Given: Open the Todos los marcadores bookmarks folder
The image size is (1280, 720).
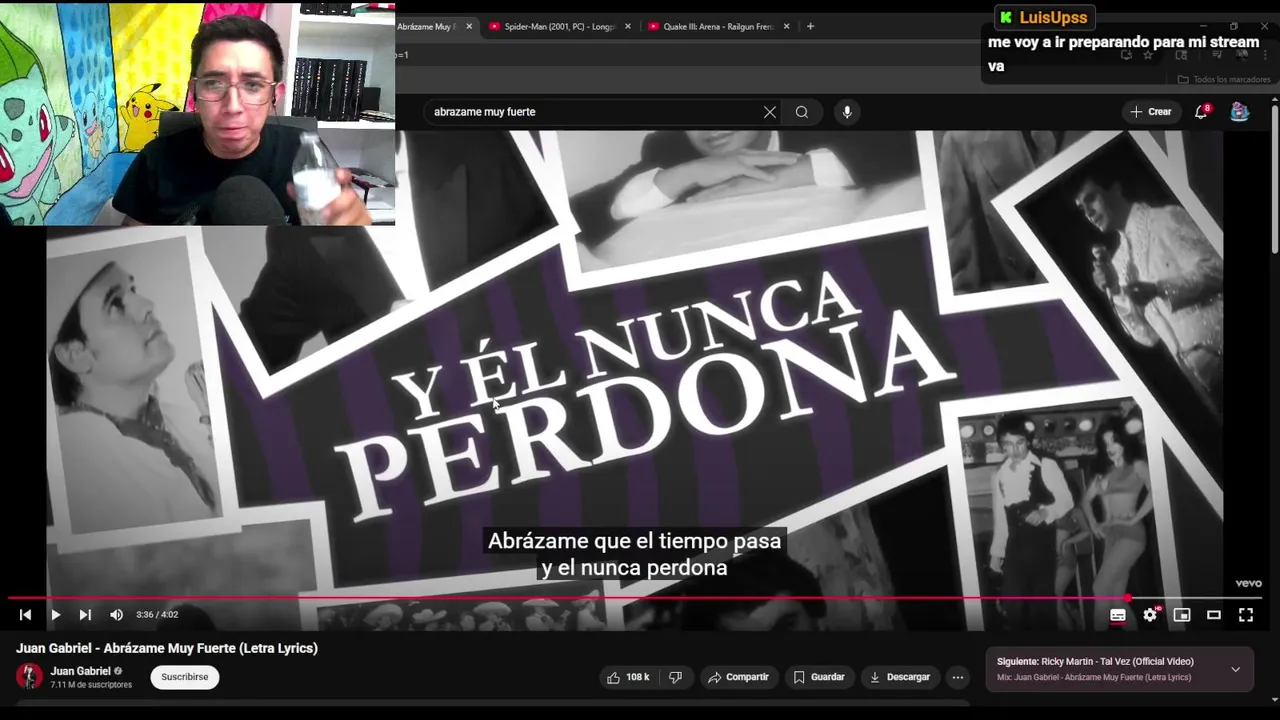Looking at the screenshot, I should [x=1224, y=80].
